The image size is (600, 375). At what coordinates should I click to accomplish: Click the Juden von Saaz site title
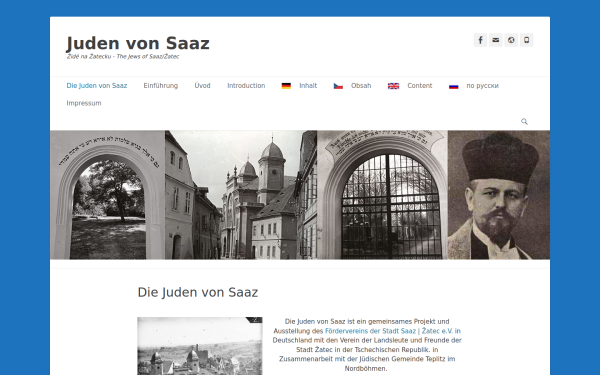click(138, 43)
